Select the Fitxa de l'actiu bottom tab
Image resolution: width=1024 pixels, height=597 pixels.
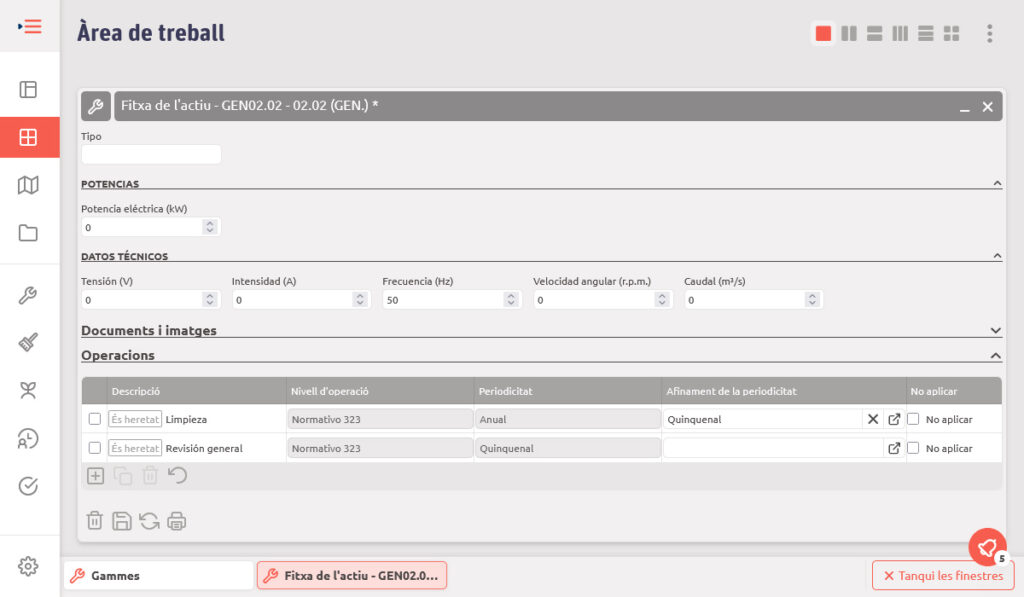pos(352,575)
